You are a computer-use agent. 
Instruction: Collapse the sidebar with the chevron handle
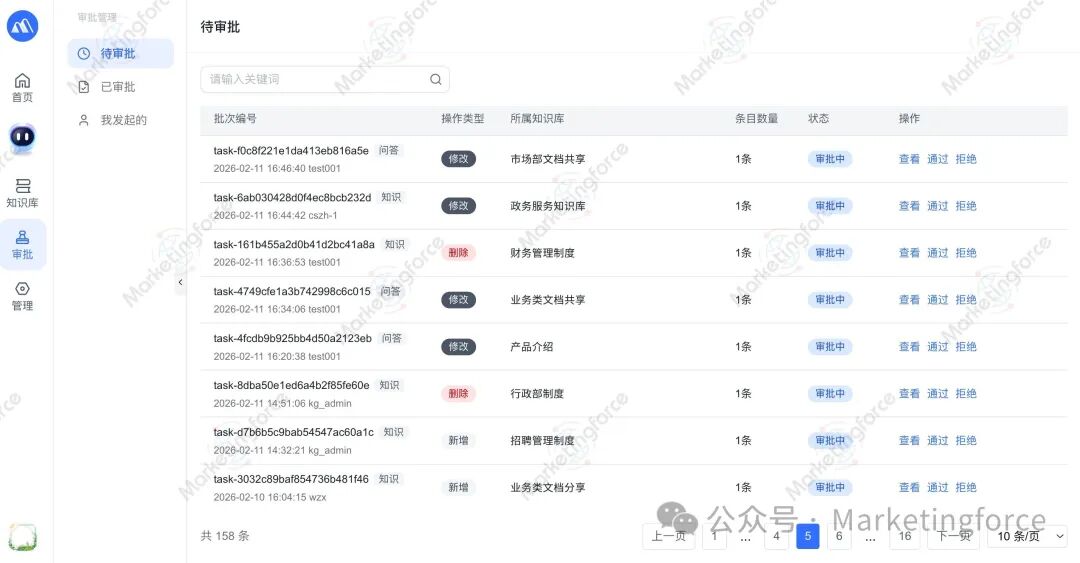tap(180, 283)
